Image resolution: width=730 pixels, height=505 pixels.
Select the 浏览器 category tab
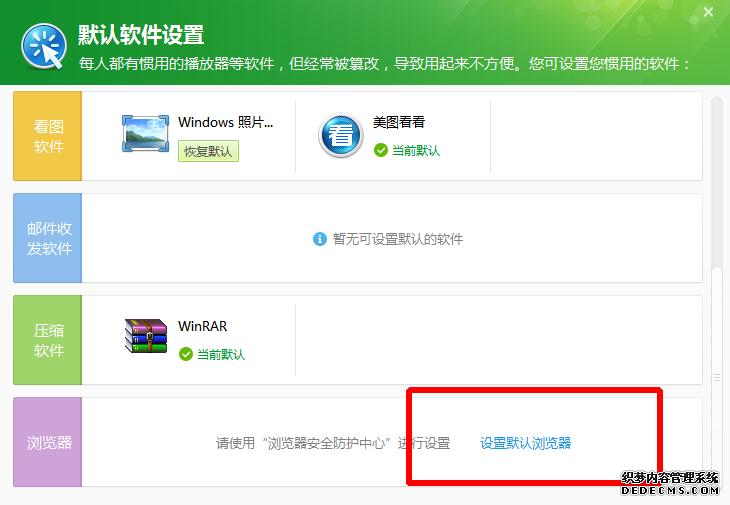coord(48,442)
